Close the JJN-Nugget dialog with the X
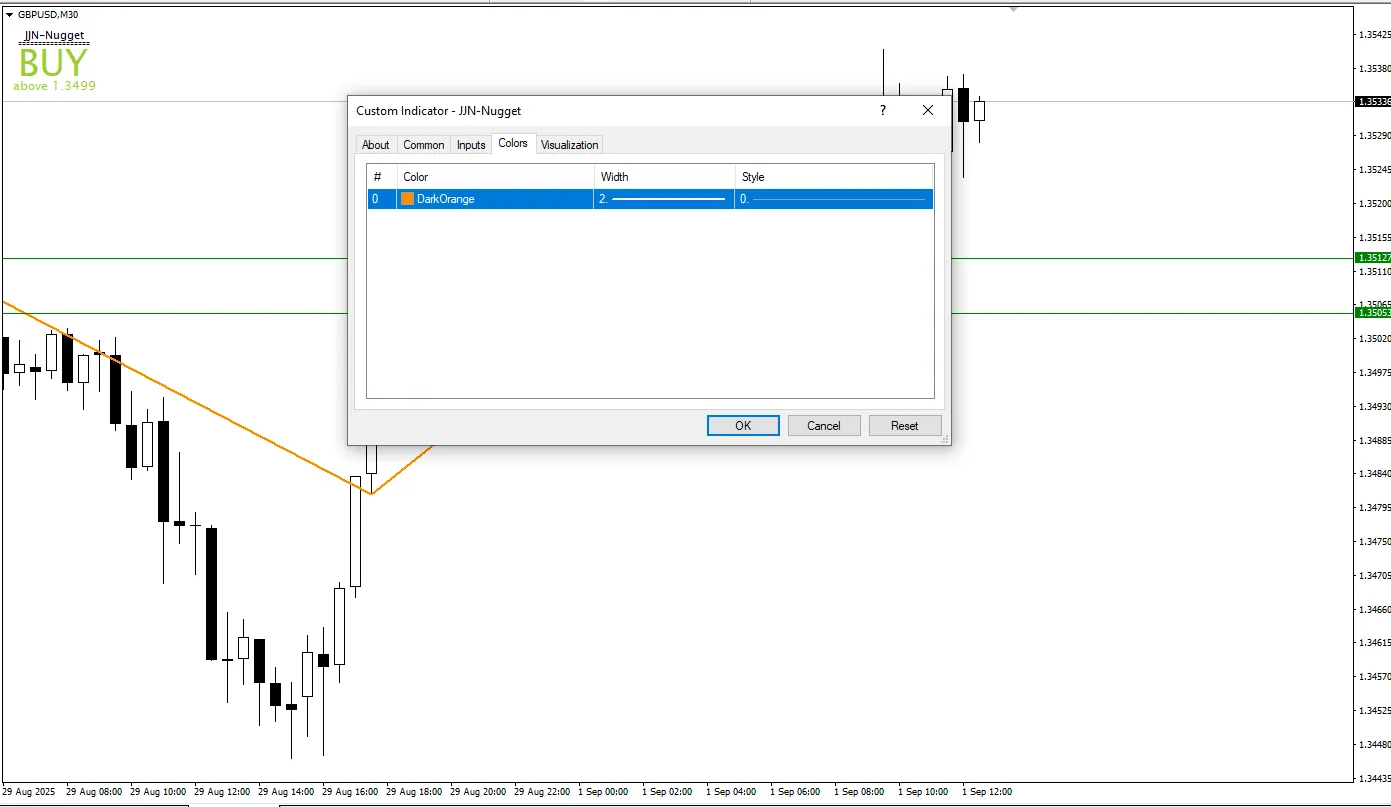Screen dimensions: 1391x807 click(x=927, y=111)
